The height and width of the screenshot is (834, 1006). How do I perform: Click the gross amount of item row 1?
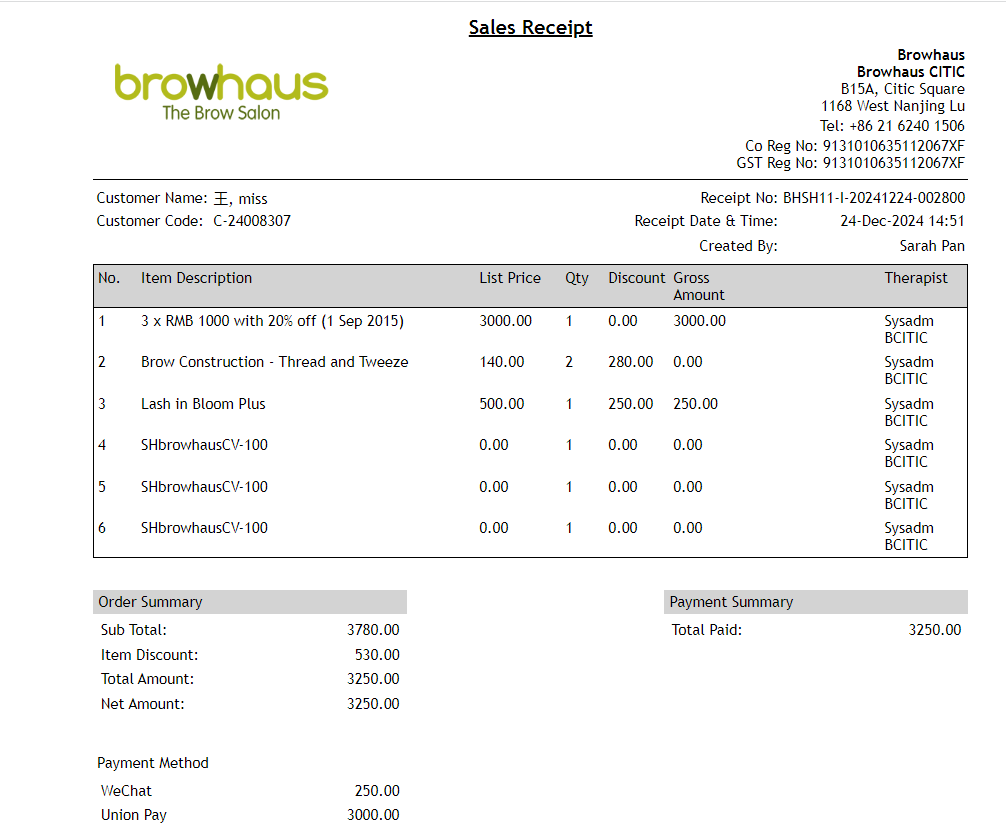(x=699, y=321)
